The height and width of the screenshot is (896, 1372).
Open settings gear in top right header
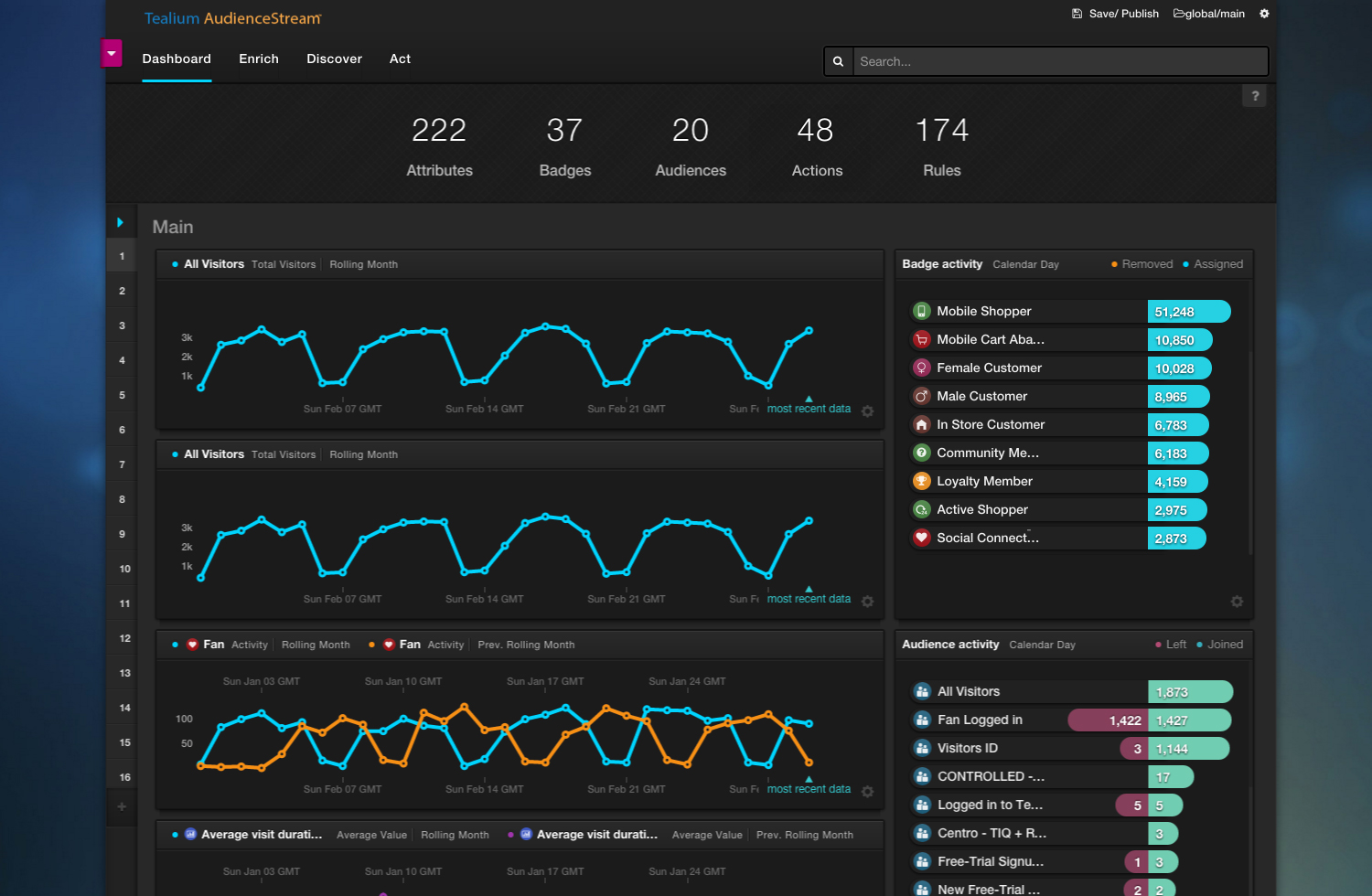1264,14
